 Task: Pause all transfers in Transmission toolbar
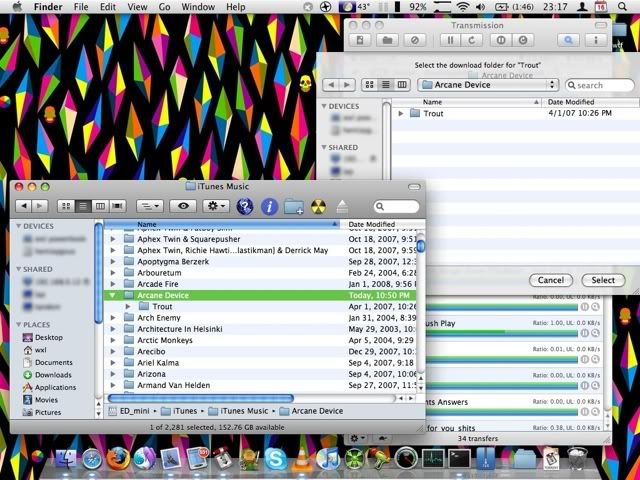tap(450, 40)
